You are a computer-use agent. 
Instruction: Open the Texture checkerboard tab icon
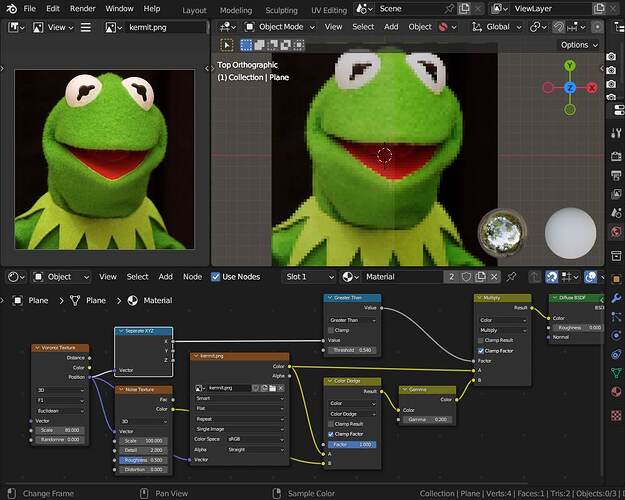tap(616, 415)
